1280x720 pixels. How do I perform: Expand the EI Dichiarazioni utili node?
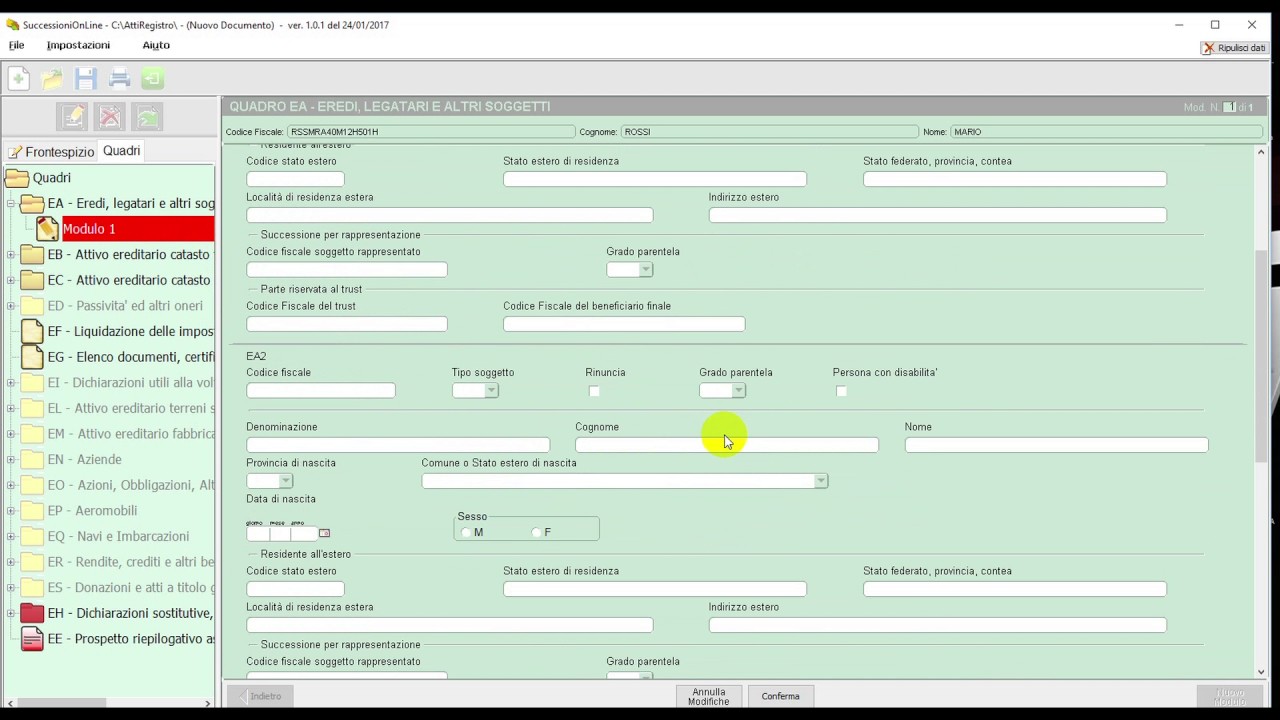(10, 383)
